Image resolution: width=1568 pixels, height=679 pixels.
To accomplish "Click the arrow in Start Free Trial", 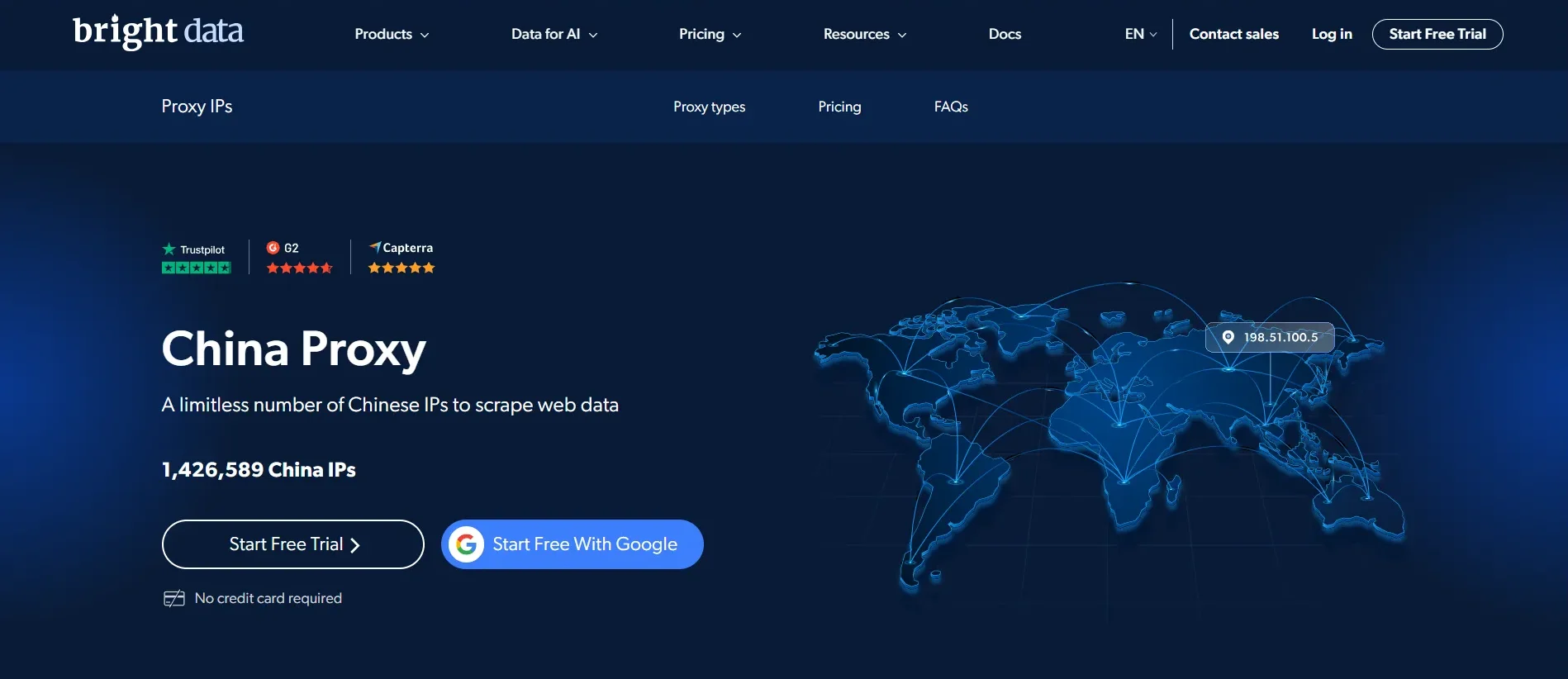I will coord(355,545).
